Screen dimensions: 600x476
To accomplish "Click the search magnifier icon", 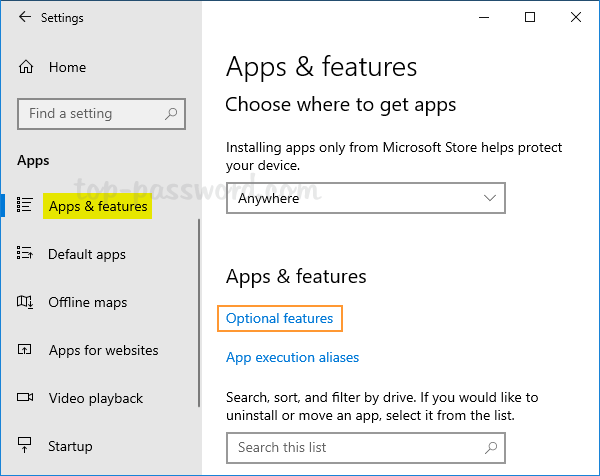I will coord(172,114).
